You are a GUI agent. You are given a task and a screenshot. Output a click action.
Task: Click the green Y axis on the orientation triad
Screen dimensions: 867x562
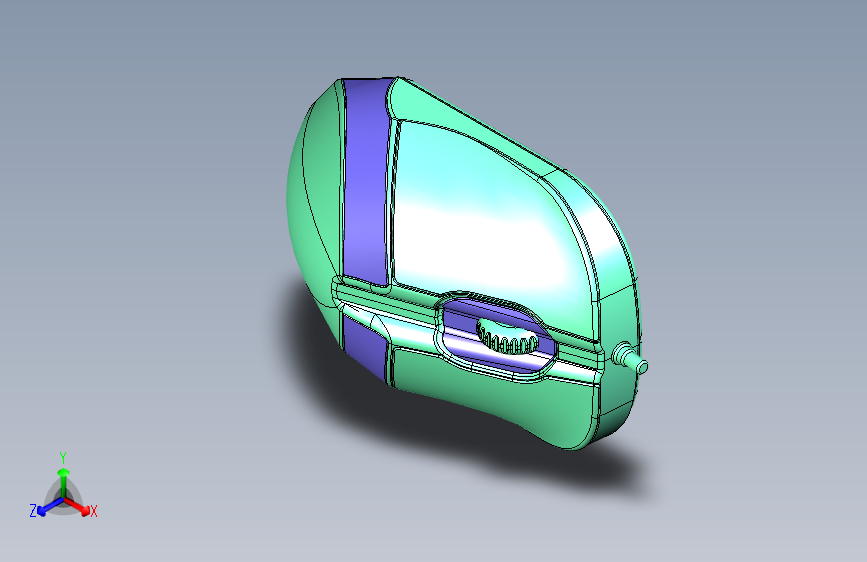coord(64,482)
